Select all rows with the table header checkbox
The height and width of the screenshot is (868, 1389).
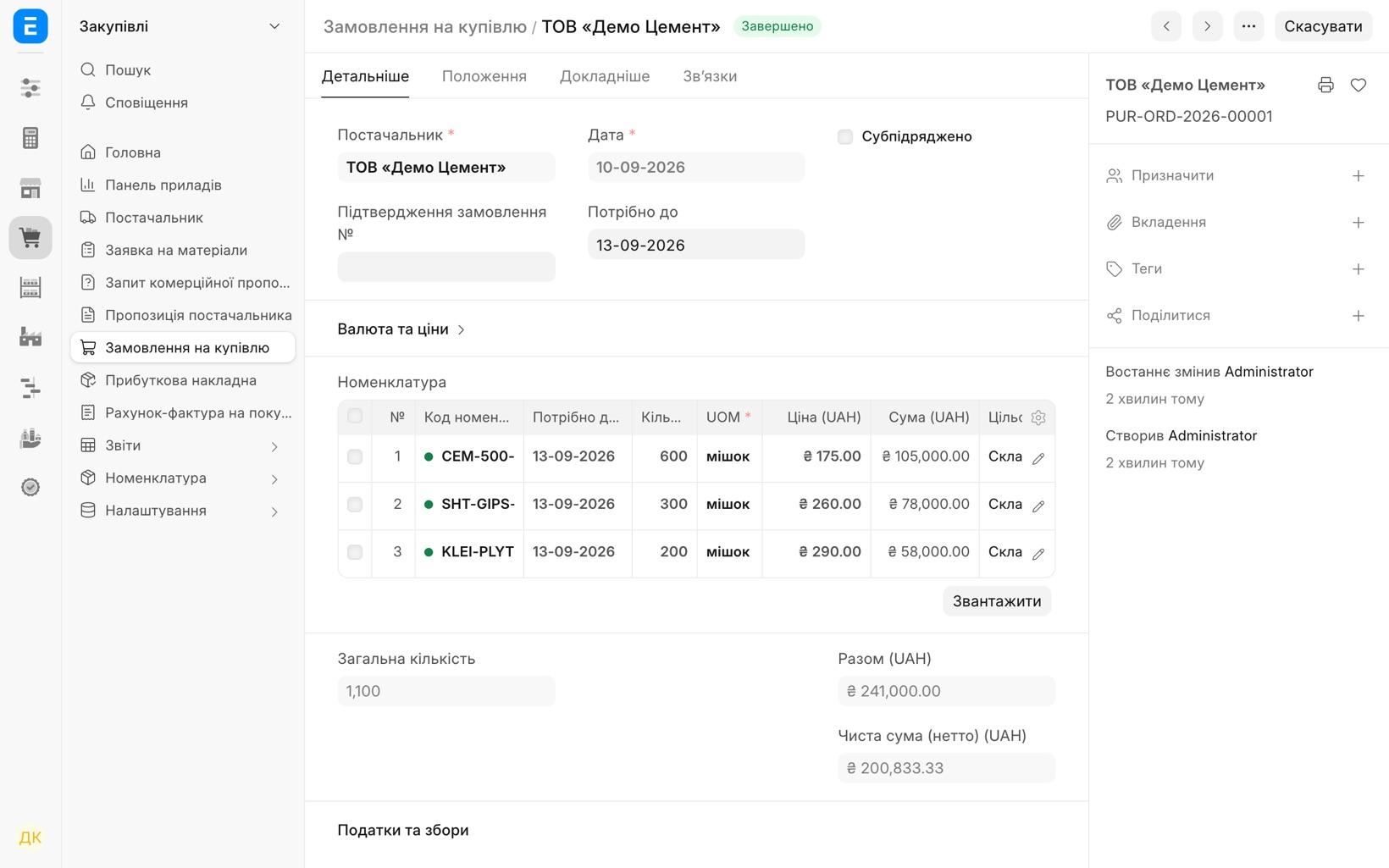(x=355, y=416)
